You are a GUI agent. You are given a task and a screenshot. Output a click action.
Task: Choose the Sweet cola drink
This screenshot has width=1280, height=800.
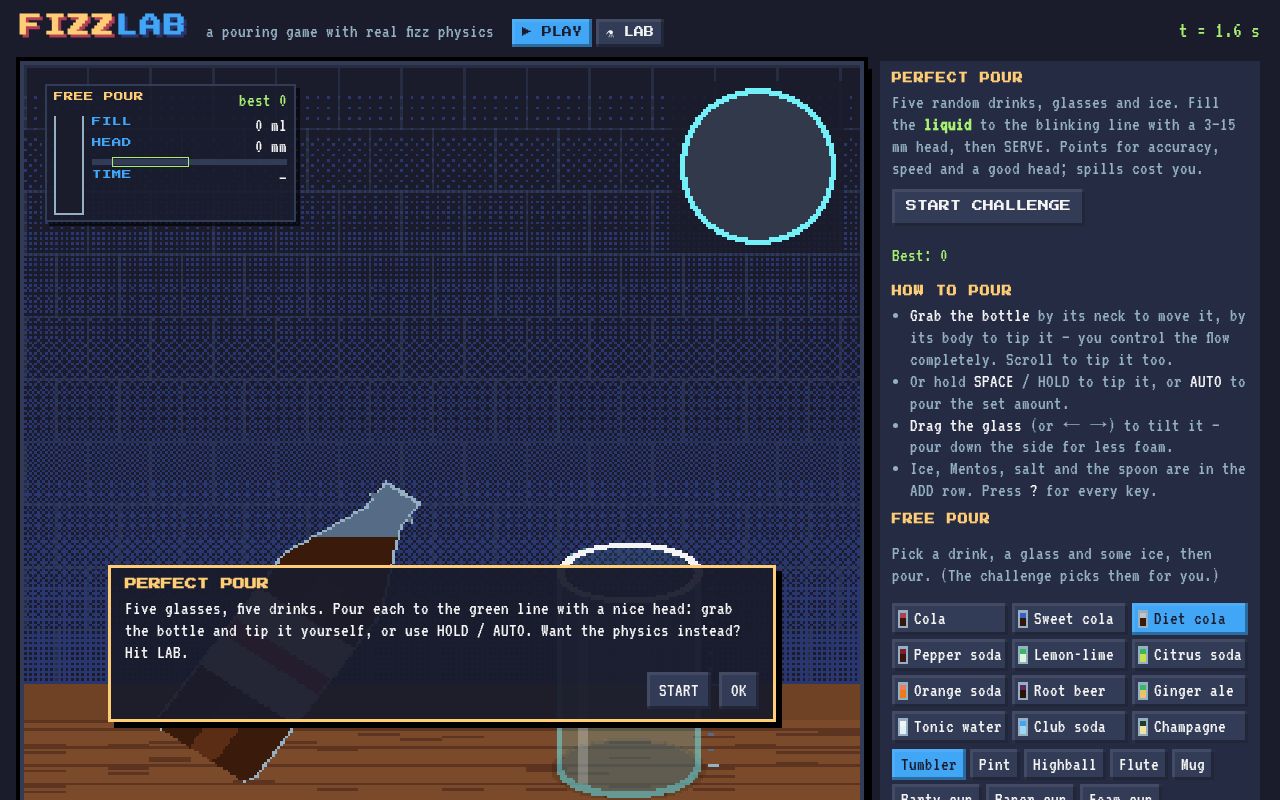[1068, 619]
